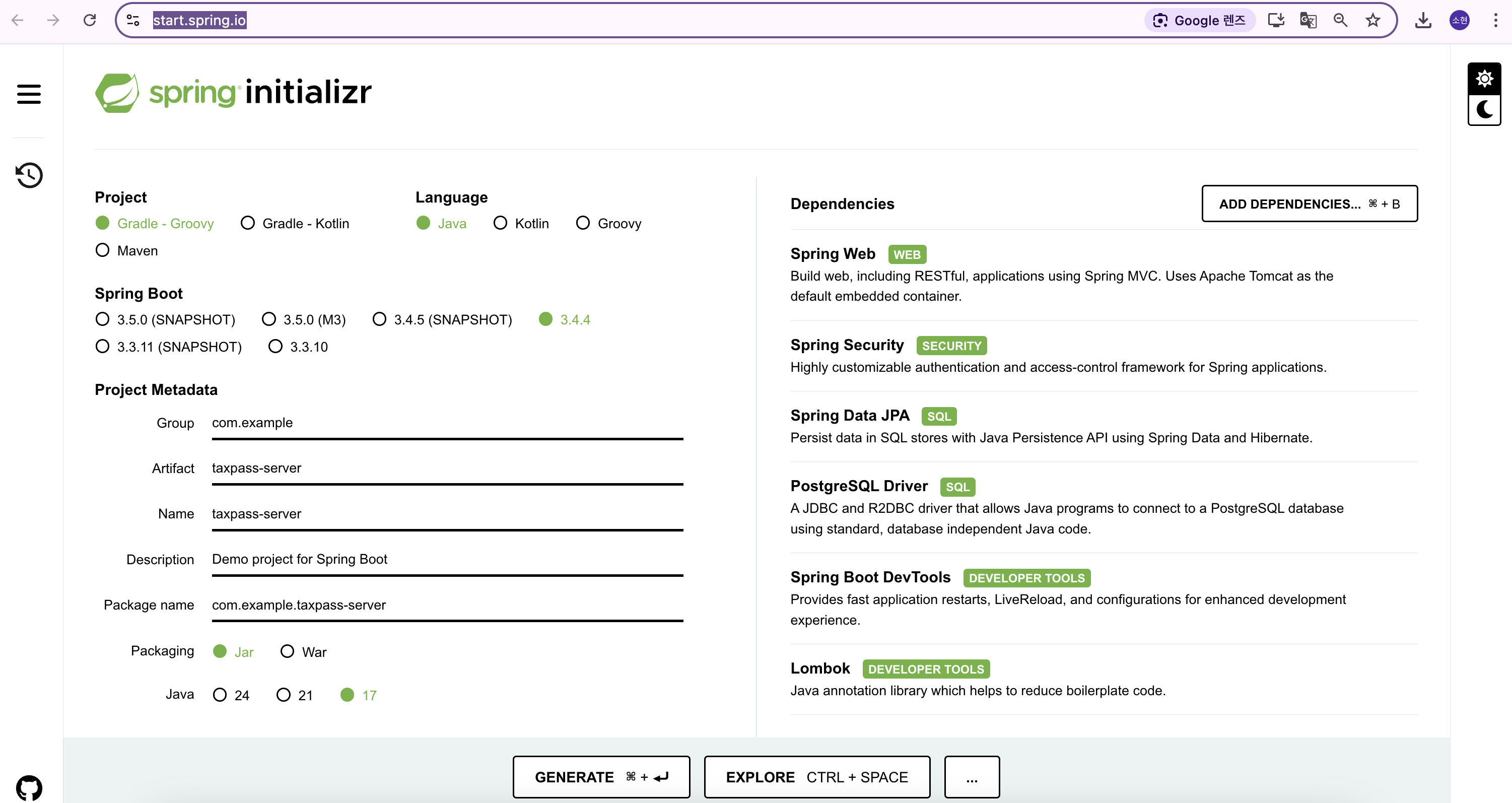Choose War packaging option
Image resolution: width=1512 pixels, height=803 pixels.
287,651
